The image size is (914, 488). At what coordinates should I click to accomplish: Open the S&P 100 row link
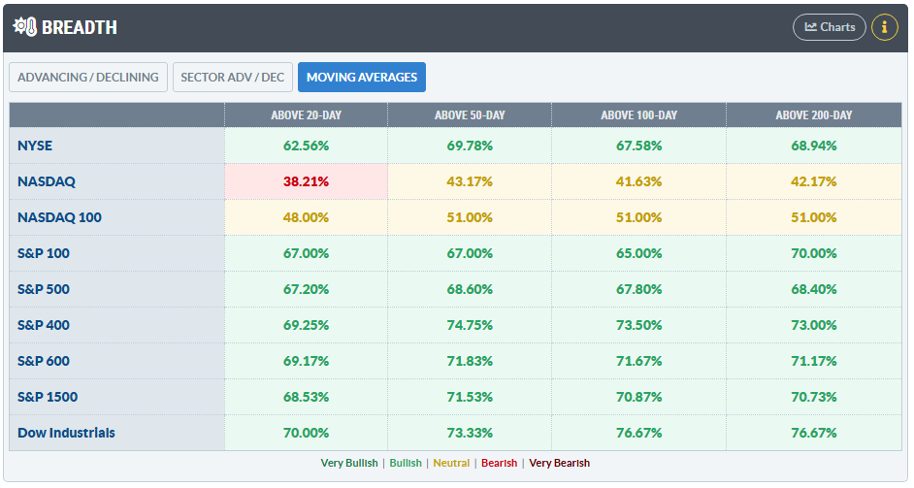(x=44, y=254)
